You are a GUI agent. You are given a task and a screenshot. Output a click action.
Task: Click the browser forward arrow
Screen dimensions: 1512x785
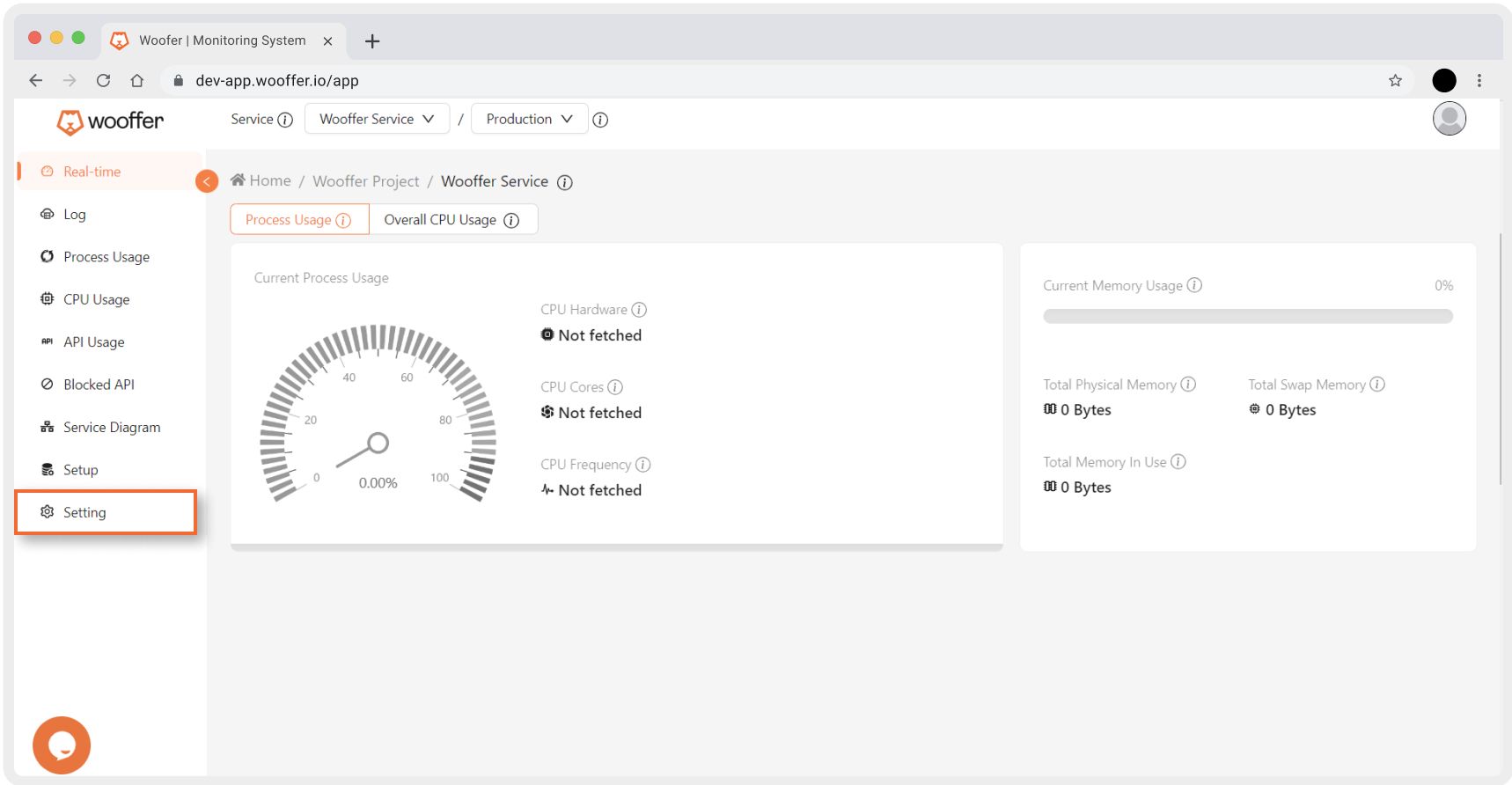(x=70, y=80)
